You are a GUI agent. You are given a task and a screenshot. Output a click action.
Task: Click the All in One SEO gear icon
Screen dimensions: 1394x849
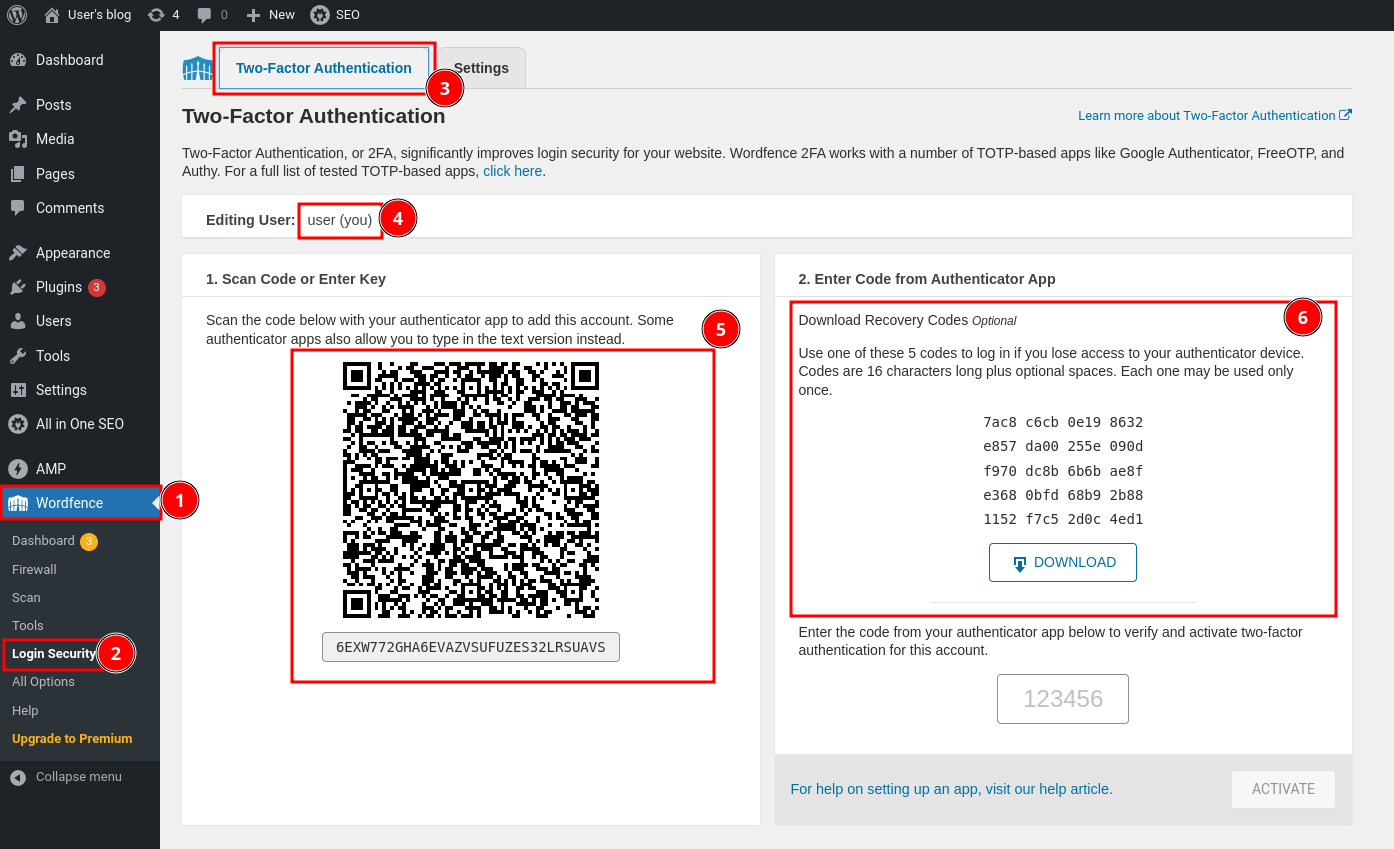(x=18, y=424)
